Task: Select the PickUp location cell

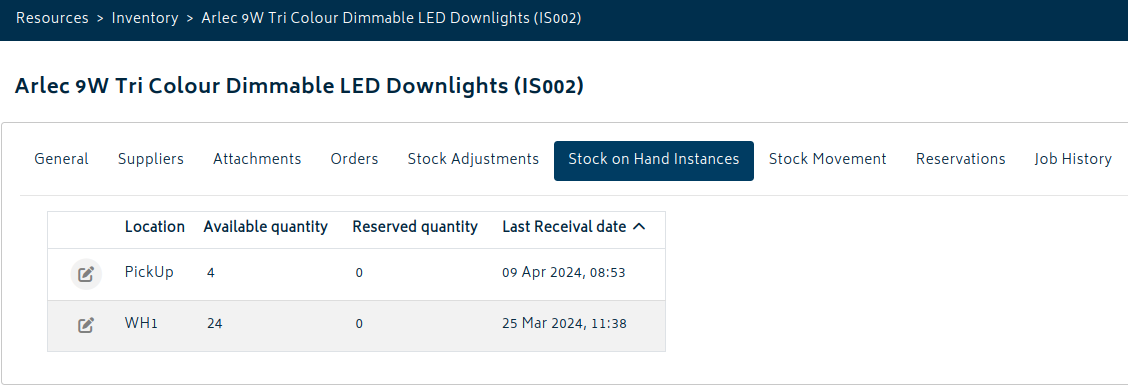Action: (149, 273)
